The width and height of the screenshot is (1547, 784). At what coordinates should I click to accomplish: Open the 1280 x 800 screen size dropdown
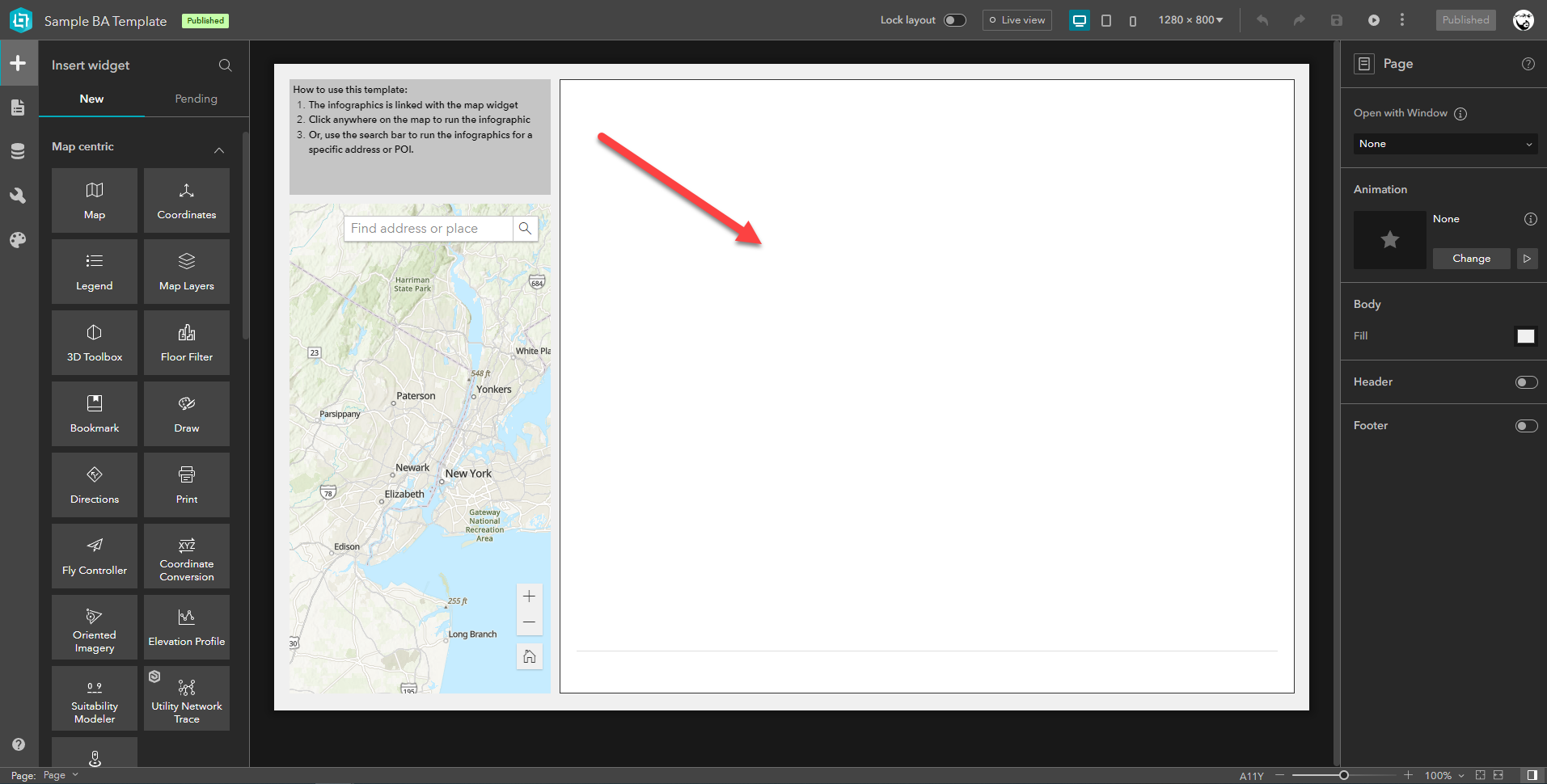click(x=1190, y=19)
